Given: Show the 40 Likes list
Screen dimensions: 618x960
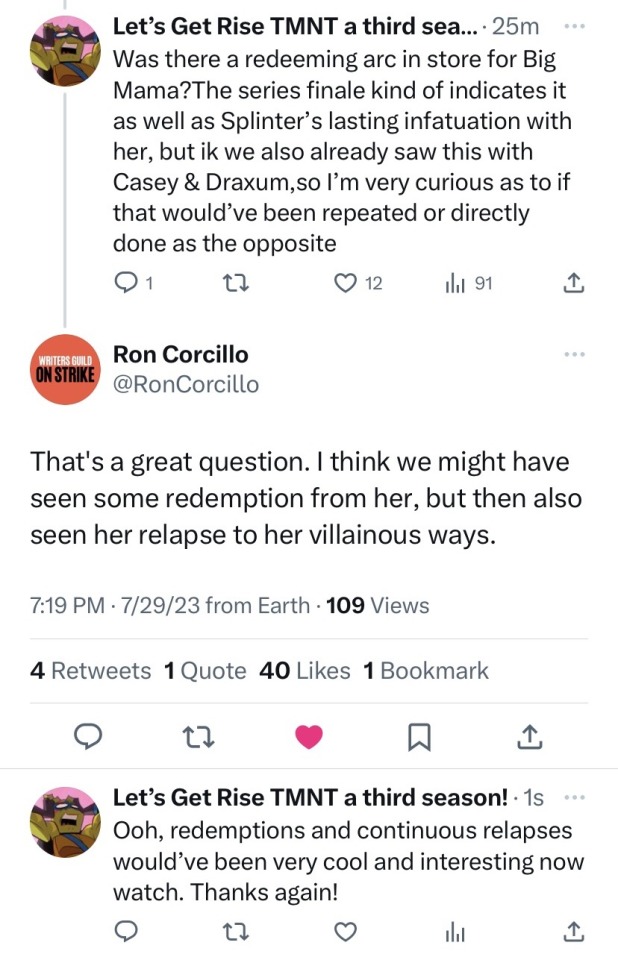Looking at the screenshot, I should tap(304, 671).
